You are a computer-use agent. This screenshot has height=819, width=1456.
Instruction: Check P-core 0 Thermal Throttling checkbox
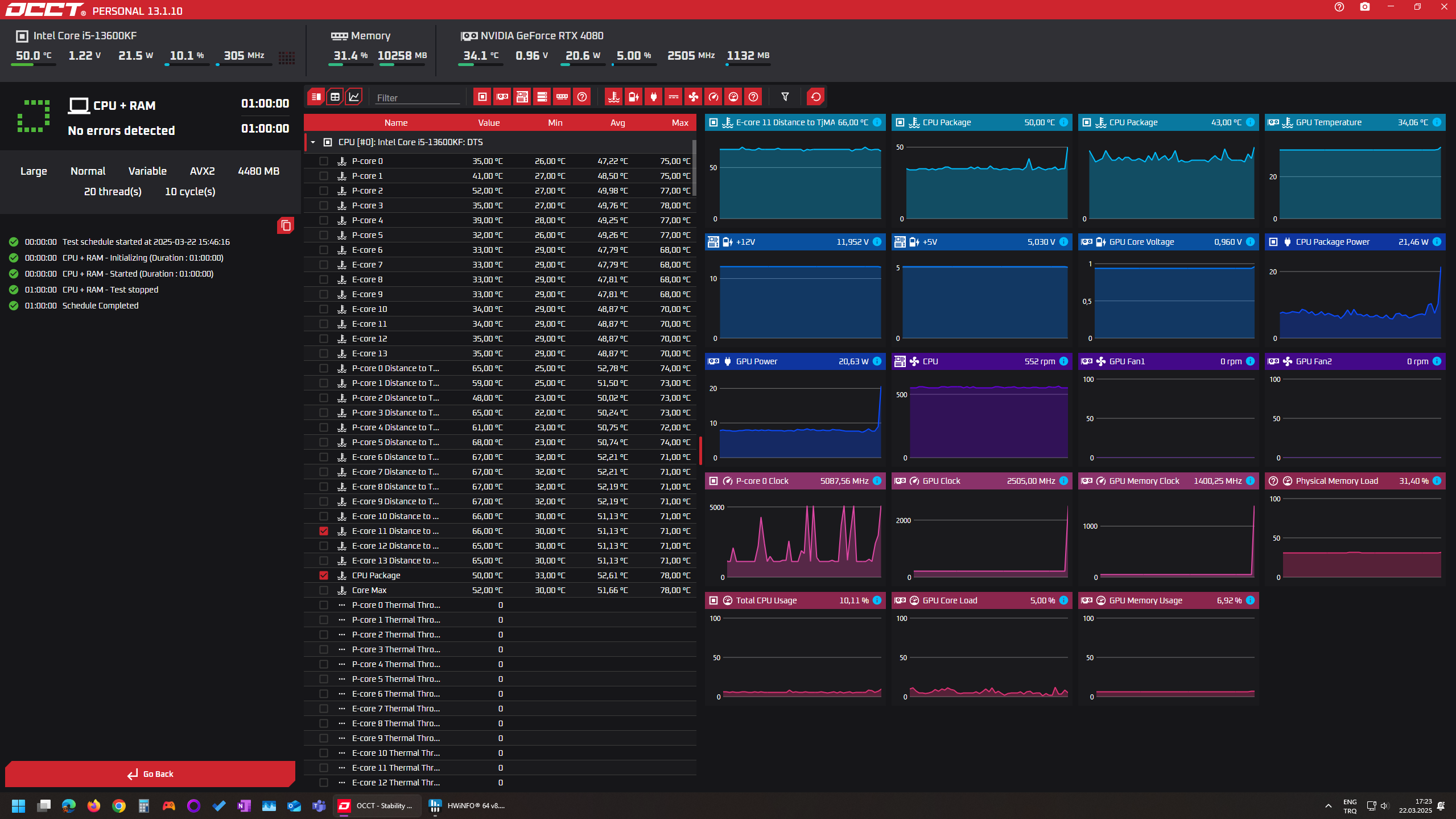[324, 605]
